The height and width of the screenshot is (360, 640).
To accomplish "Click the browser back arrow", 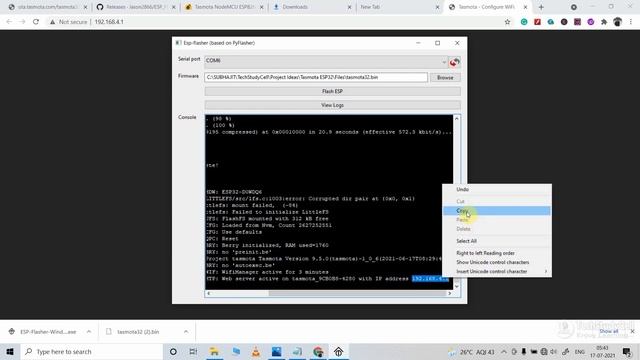I will [9, 22].
